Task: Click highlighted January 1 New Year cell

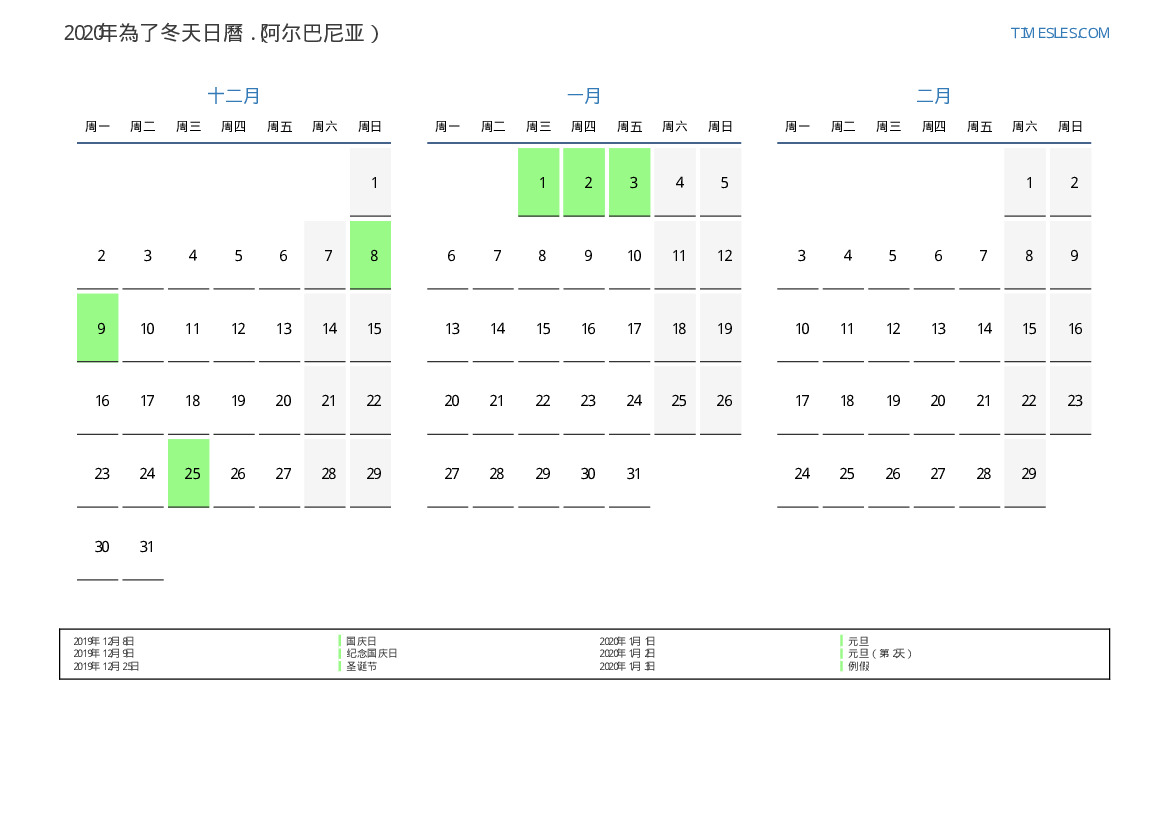Action: (539, 182)
